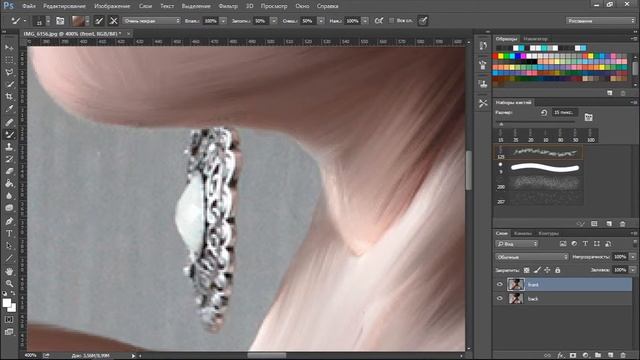Toggle load brush after each stroke
Screen dimensions: 640x360
(x=99, y=21)
